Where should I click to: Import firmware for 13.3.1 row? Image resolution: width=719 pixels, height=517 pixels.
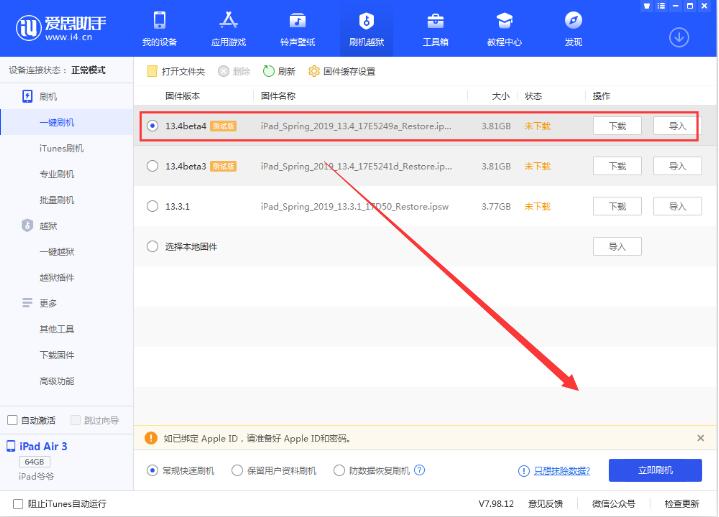coord(677,206)
